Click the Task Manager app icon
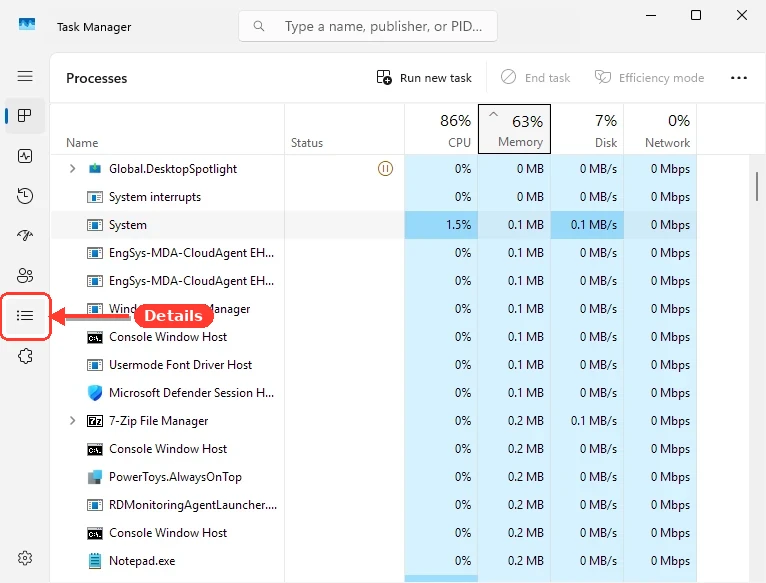The height and width of the screenshot is (583, 766). tap(27, 24)
